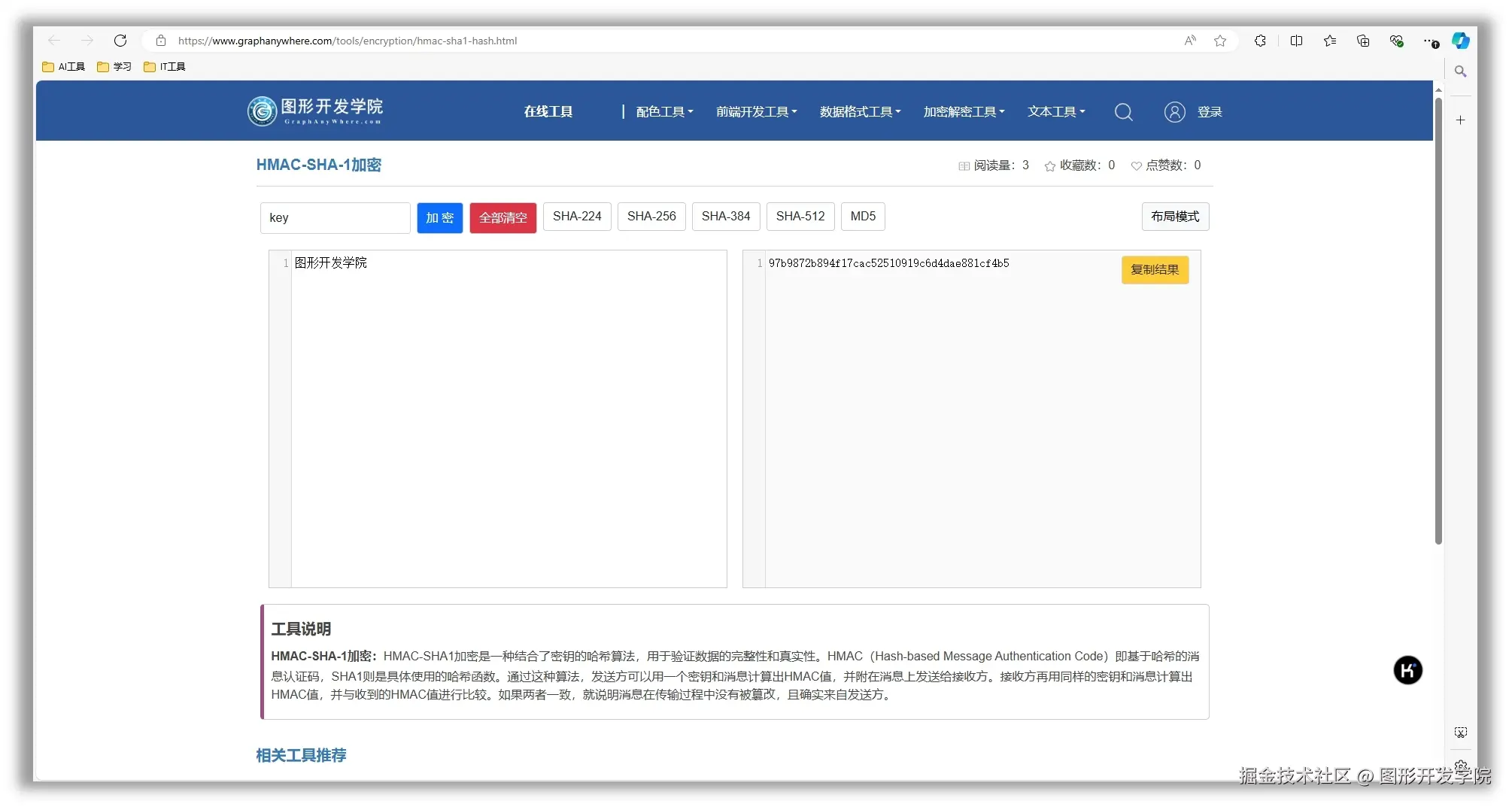This screenshot has height=807, width=1512.
Task: Click the 收藏 star icon to favorite
Action: [1050, 165]
